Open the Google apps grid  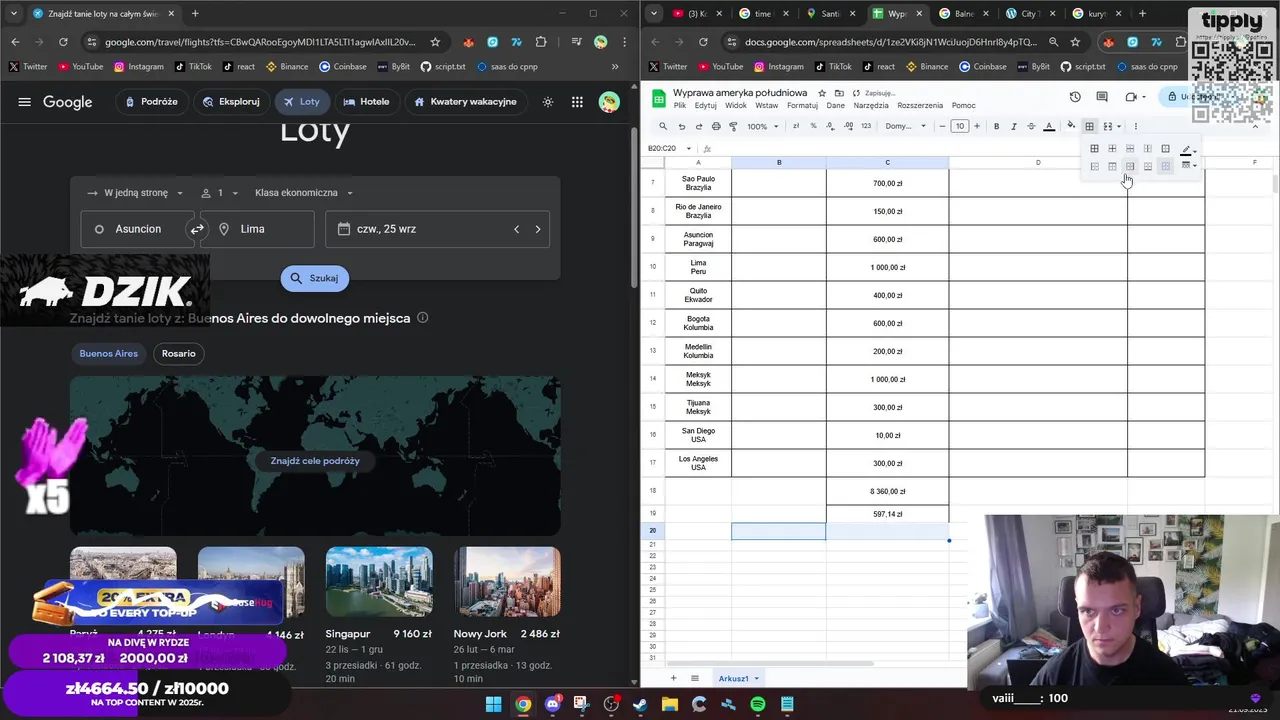click(577, 102)
